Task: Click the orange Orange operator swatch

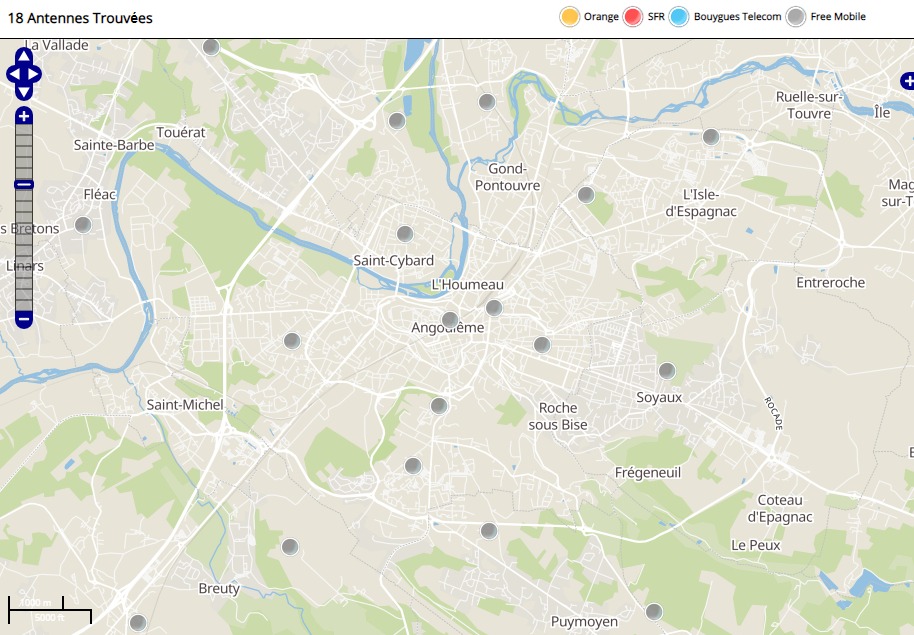Action: click(x=570, y=17)
